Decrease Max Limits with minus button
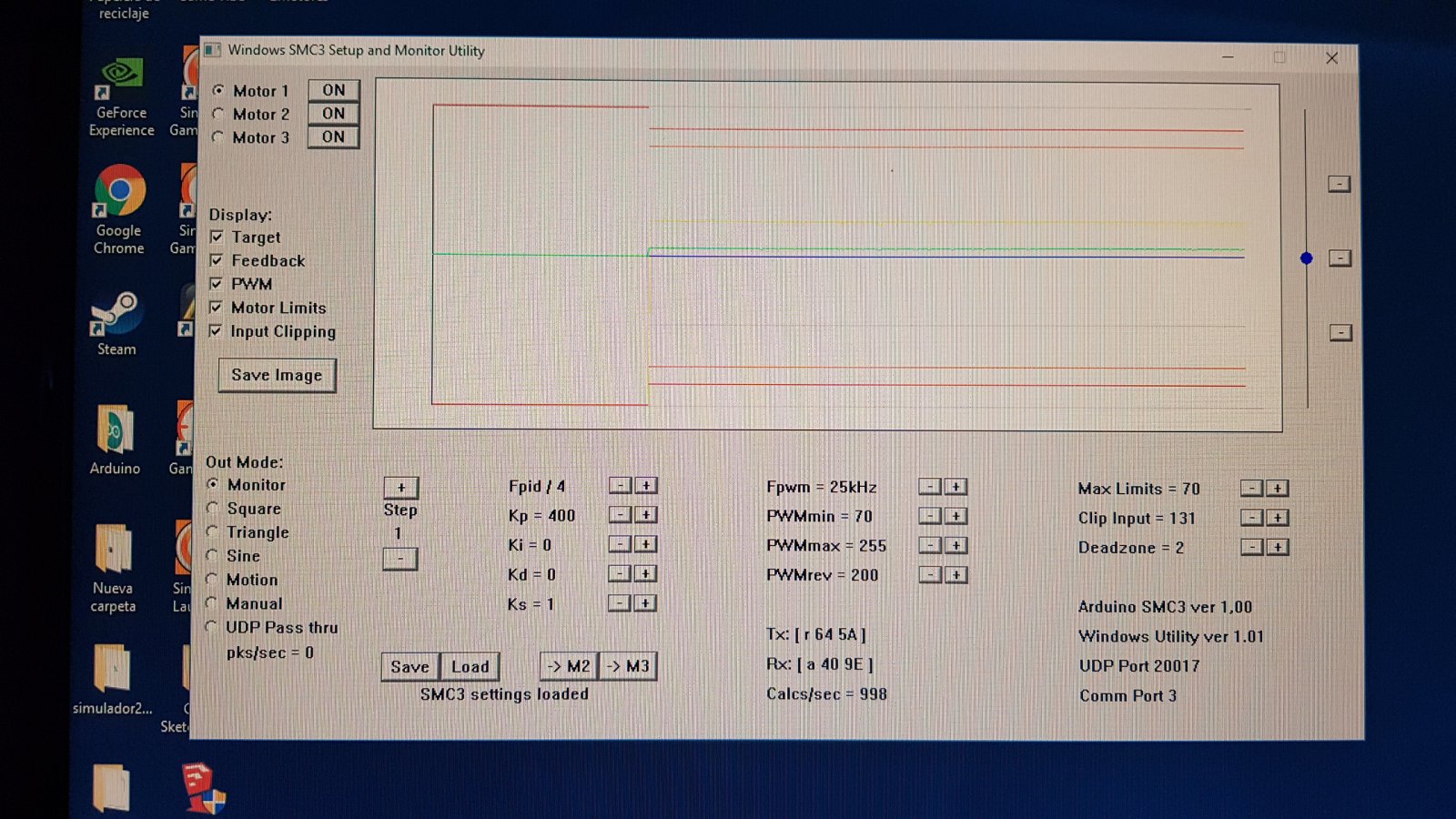 point(1252,489)
